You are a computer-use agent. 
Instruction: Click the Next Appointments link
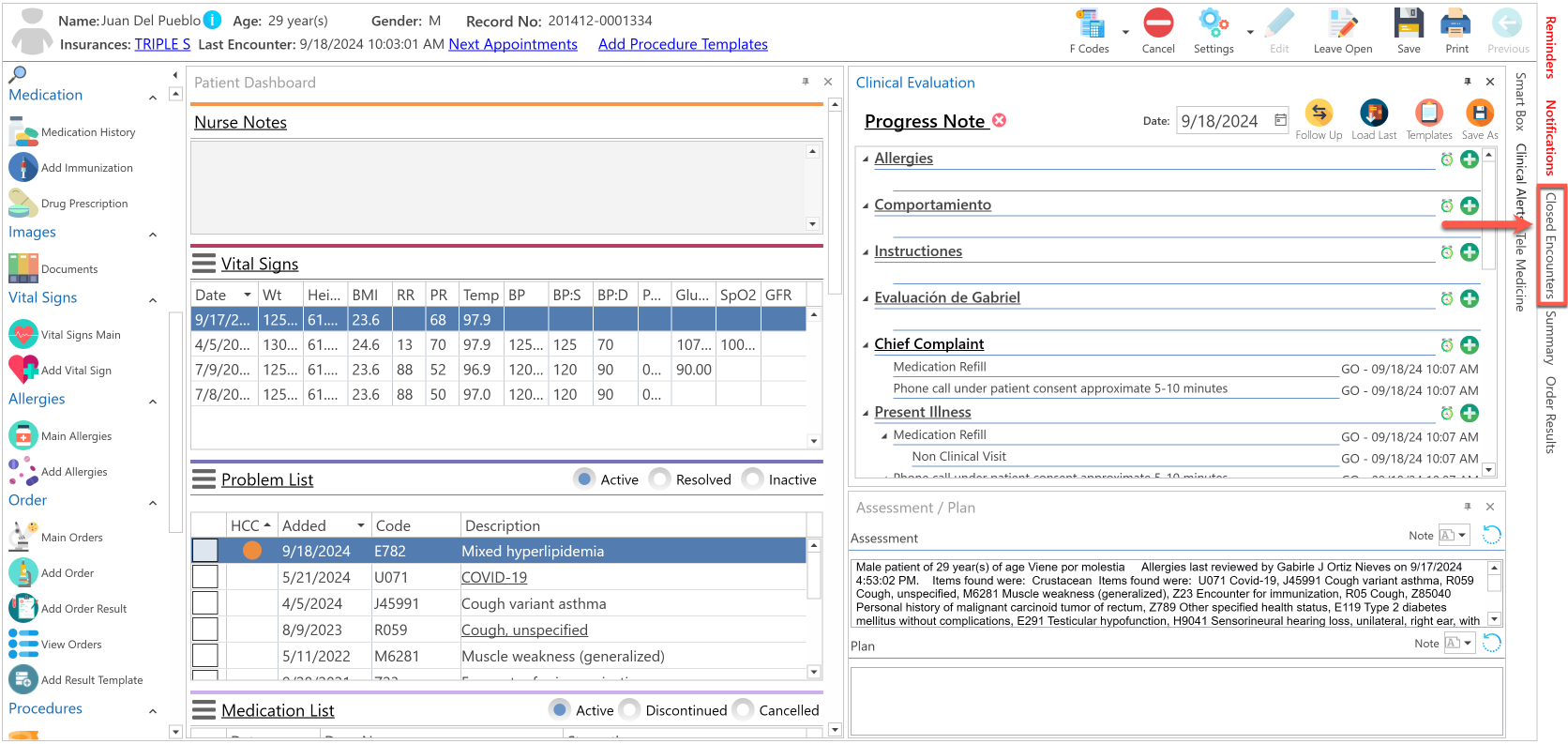point(513,44)
